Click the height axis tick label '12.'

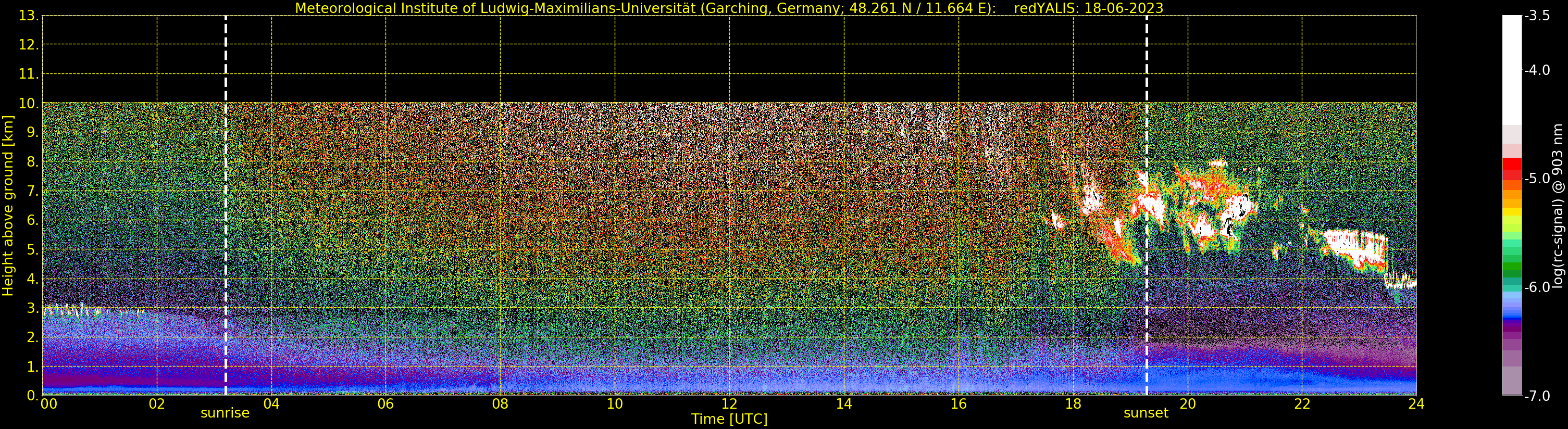pos(29,45)
